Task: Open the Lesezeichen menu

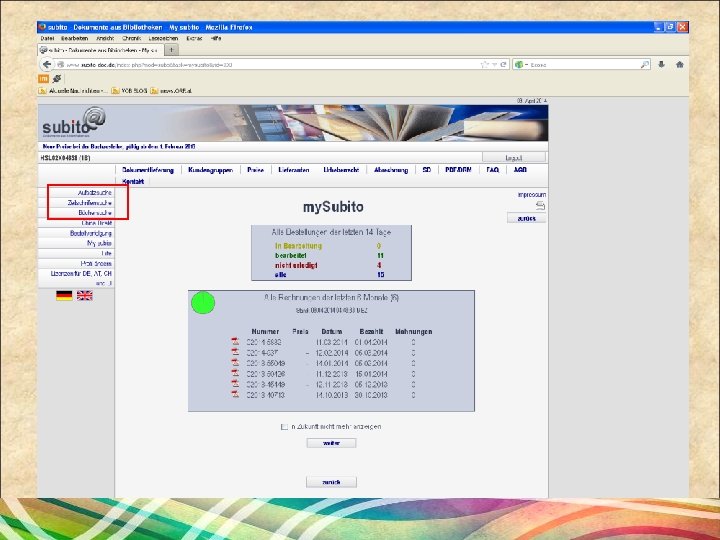Action: (163, 39)
